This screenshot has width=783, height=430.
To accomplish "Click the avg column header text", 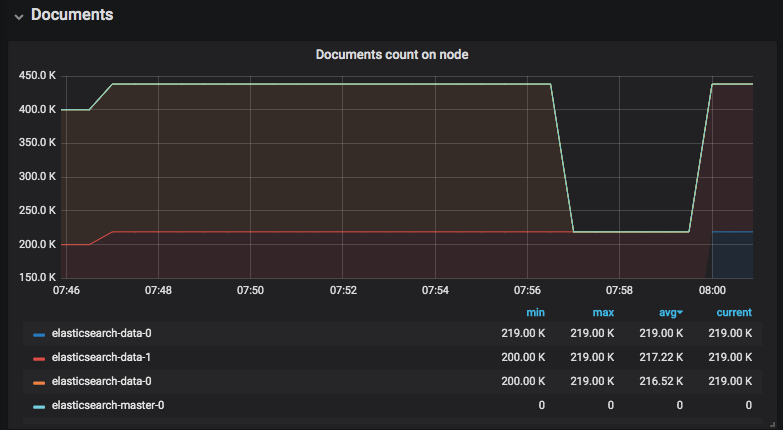I will (x=667, y=313).
